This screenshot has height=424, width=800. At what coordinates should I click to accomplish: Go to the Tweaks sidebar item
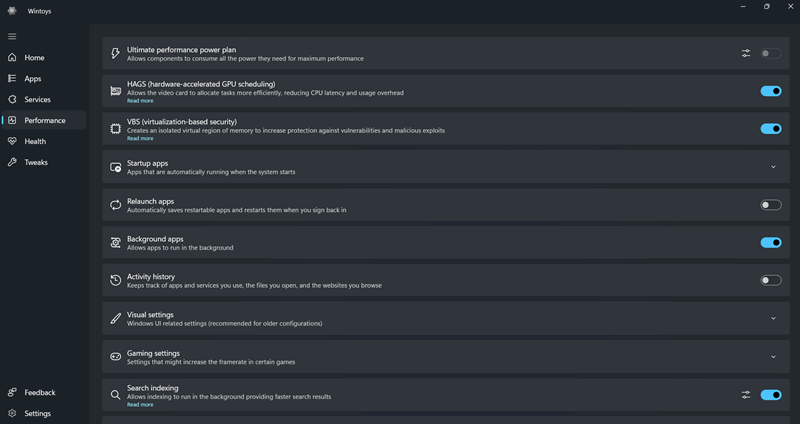(x=36, y=162)
